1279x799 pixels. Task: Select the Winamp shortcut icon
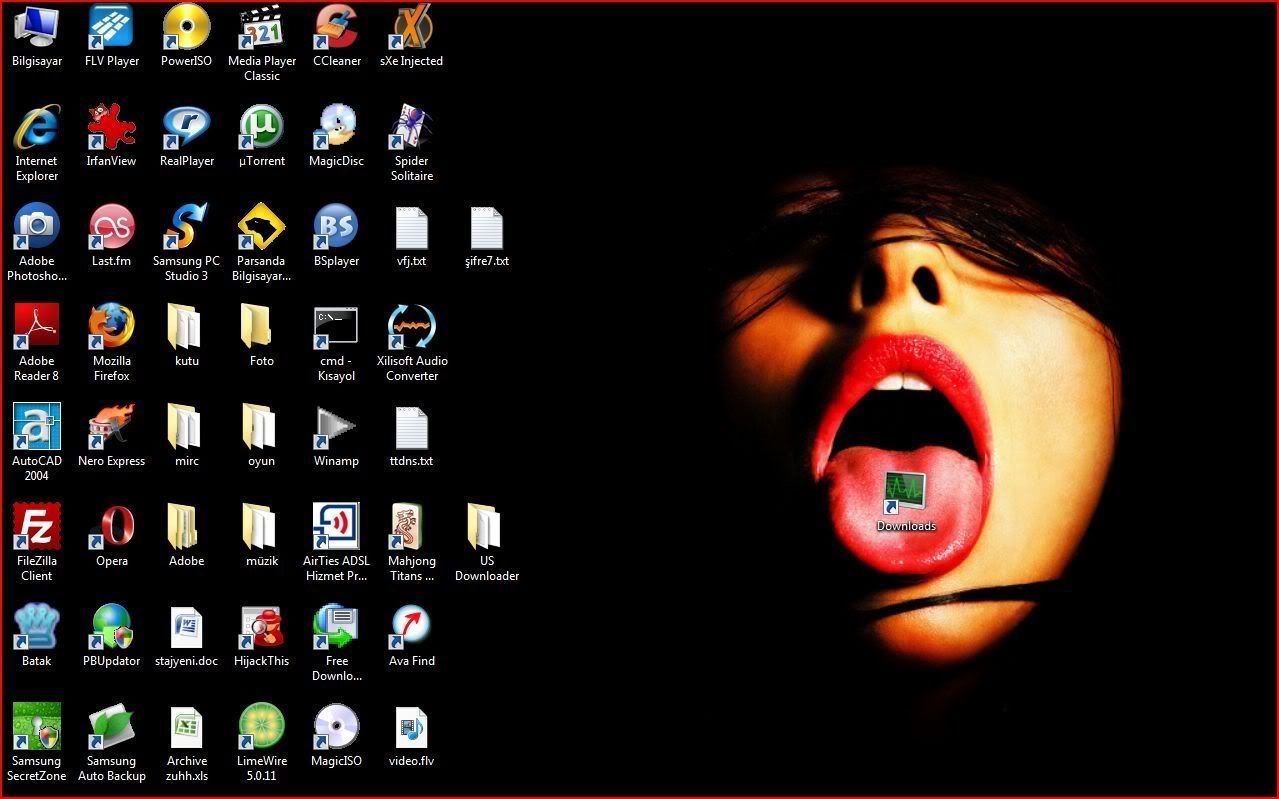(336, 428)
